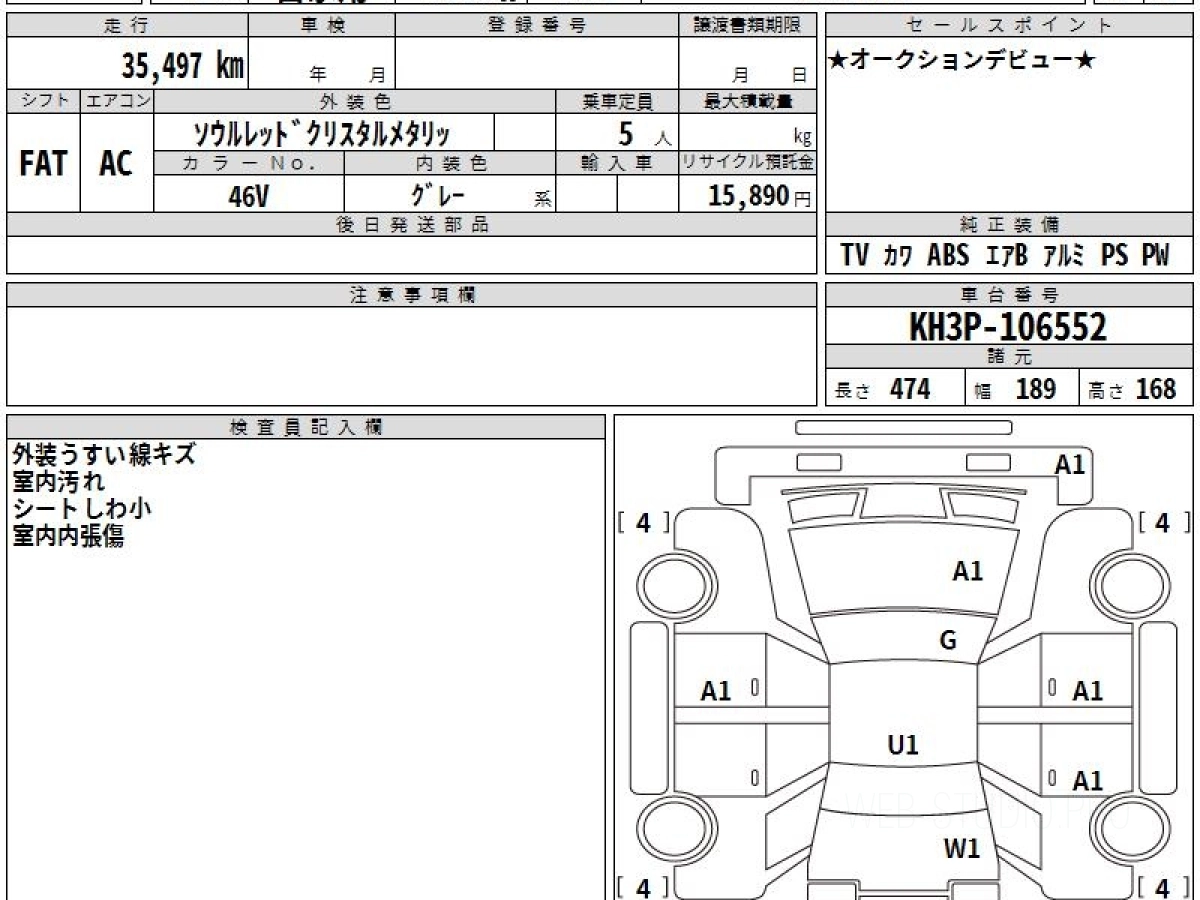Select the PW power window entry
The width and height of the screenshot is (1200, 900).
1155,255
